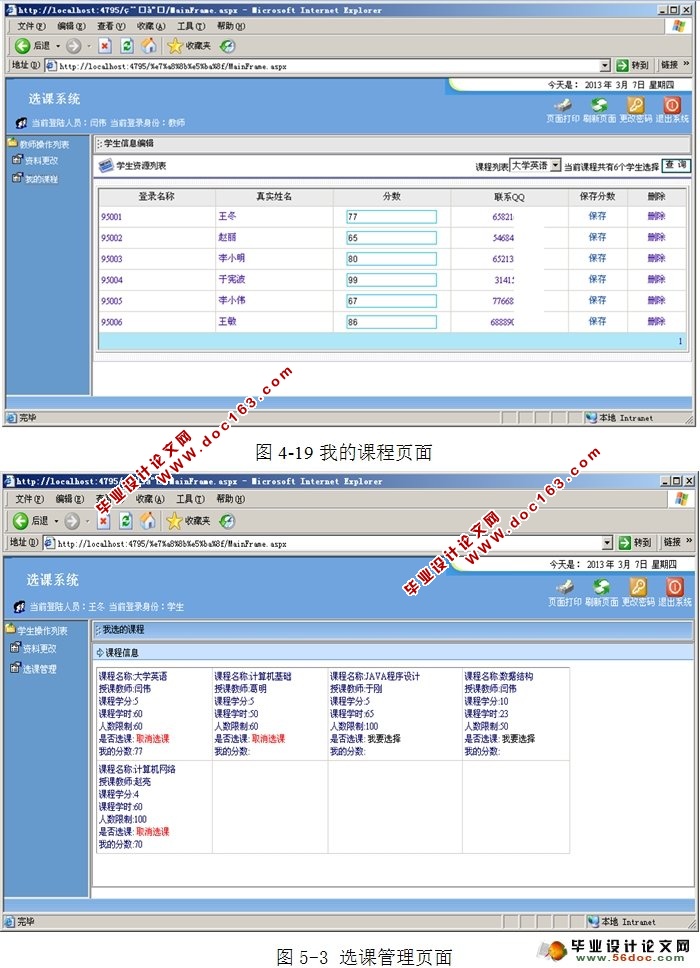Click login name 95002 in the table
The width and height of the screenshot is (700, 968).
(112, 238)
